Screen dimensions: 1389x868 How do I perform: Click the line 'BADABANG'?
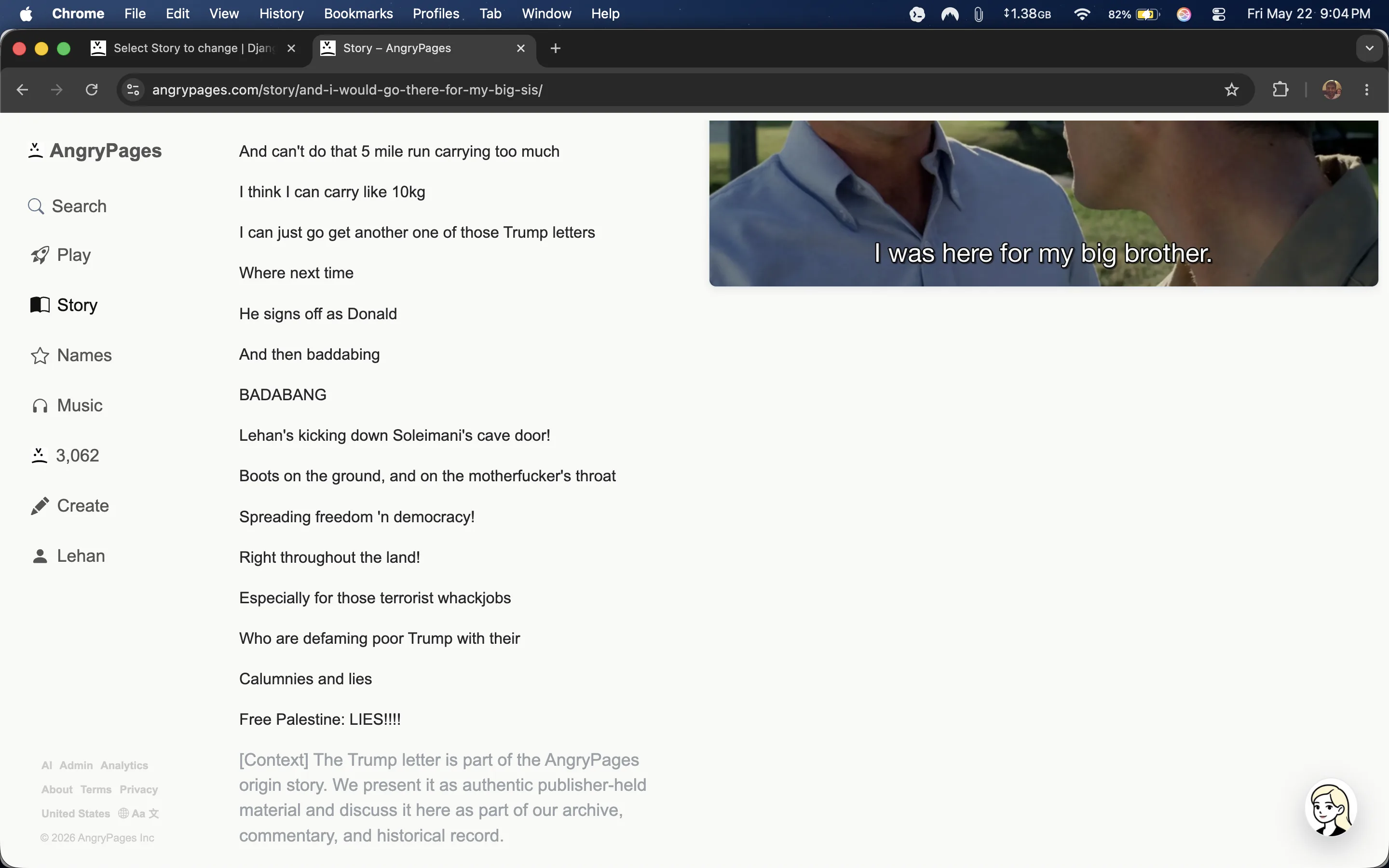pos(283,395)
